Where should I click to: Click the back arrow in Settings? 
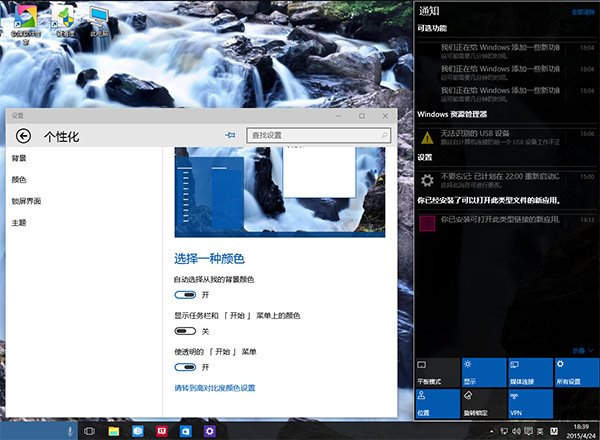point(24,136)
